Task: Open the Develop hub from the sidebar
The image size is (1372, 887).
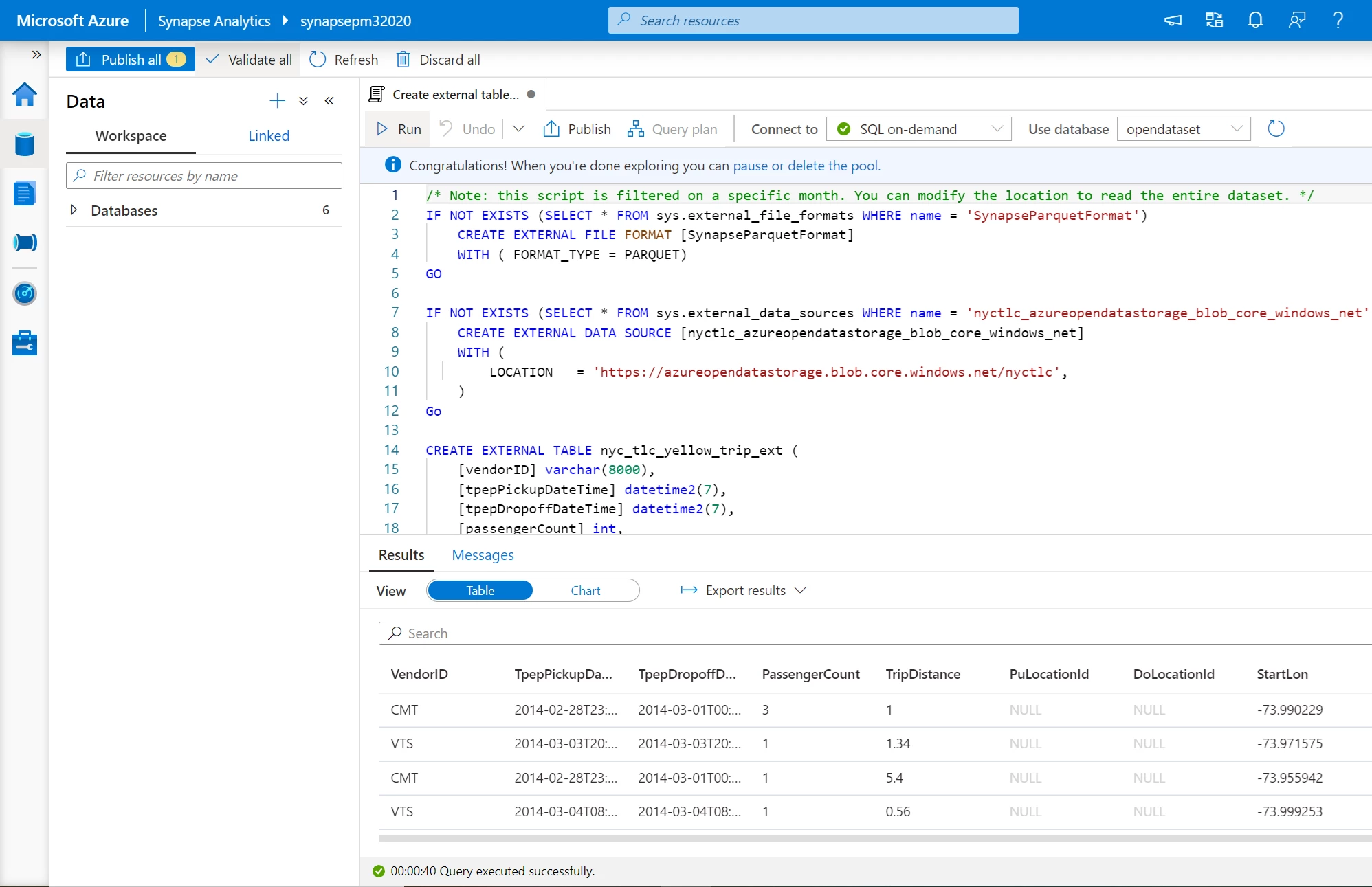Action: tap(25, 193)
